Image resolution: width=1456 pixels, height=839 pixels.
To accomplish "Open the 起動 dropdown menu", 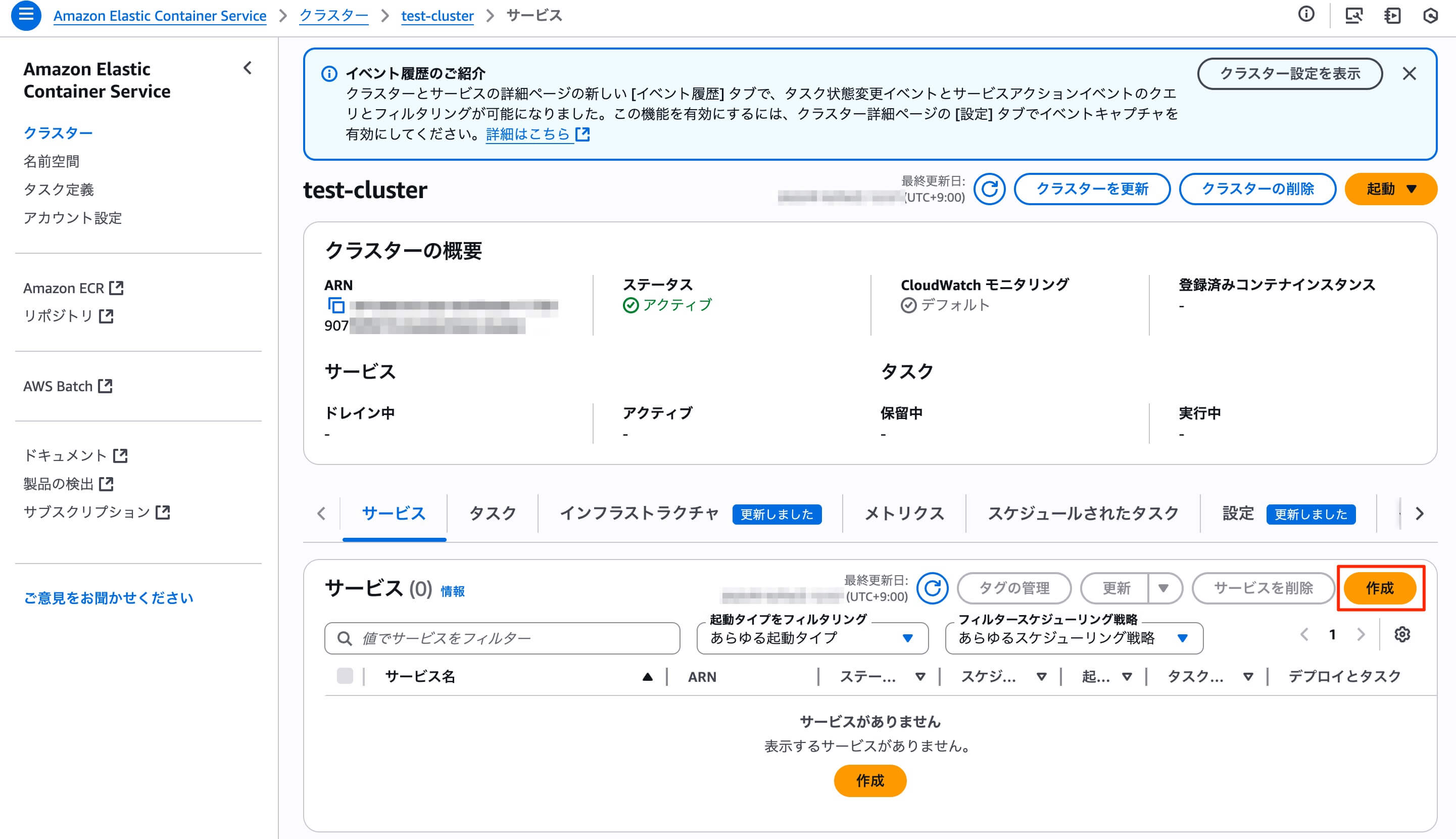I will pos(1390,189).
